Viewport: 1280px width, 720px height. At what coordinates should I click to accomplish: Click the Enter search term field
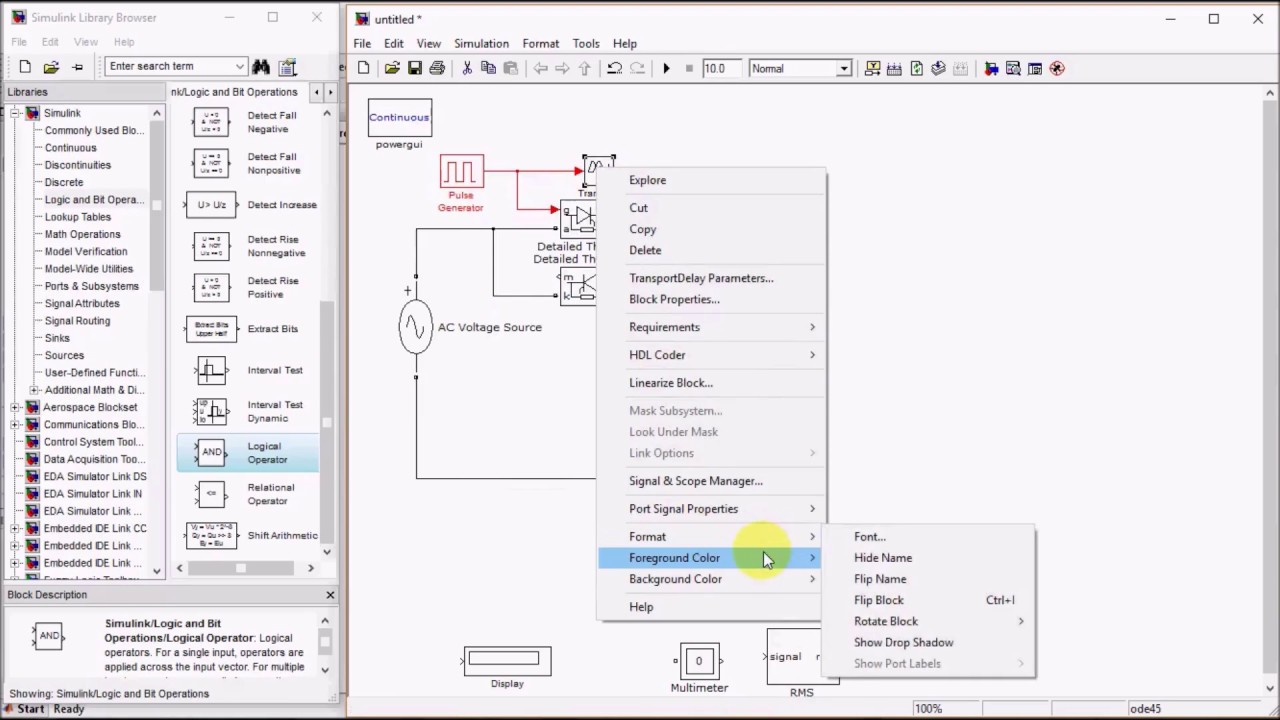pyautogui.click(x=170, y=66)
